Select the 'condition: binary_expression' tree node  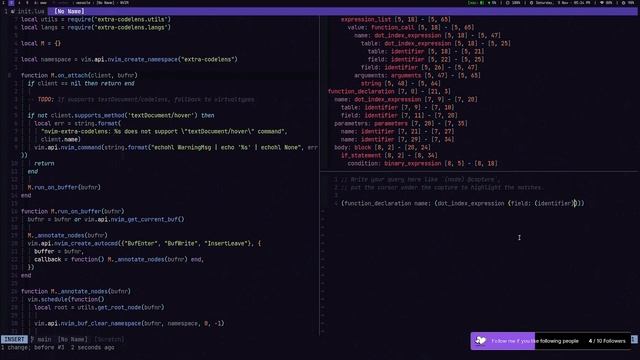[422, 163]
